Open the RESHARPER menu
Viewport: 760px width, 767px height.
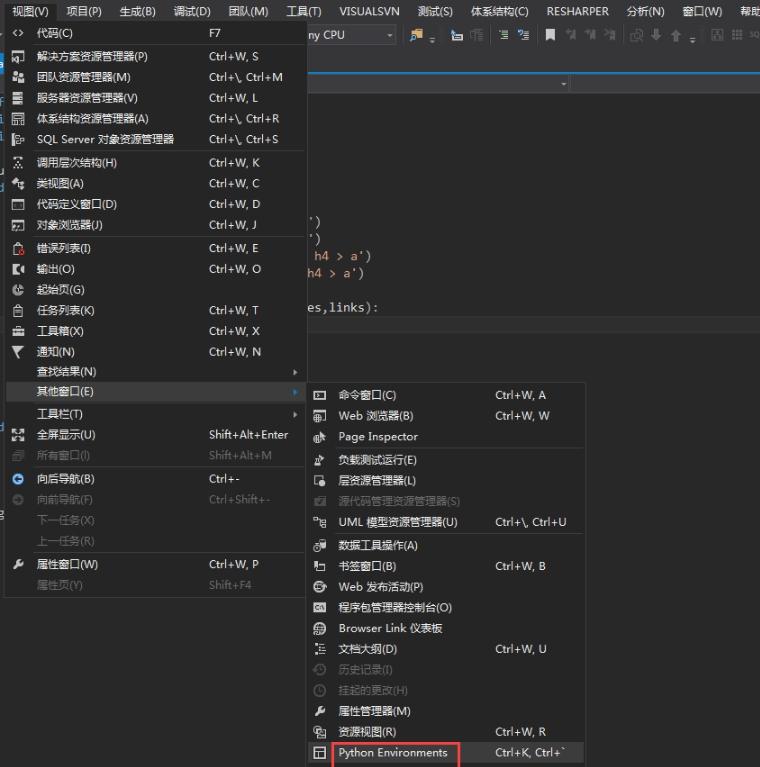coord(578,11)
